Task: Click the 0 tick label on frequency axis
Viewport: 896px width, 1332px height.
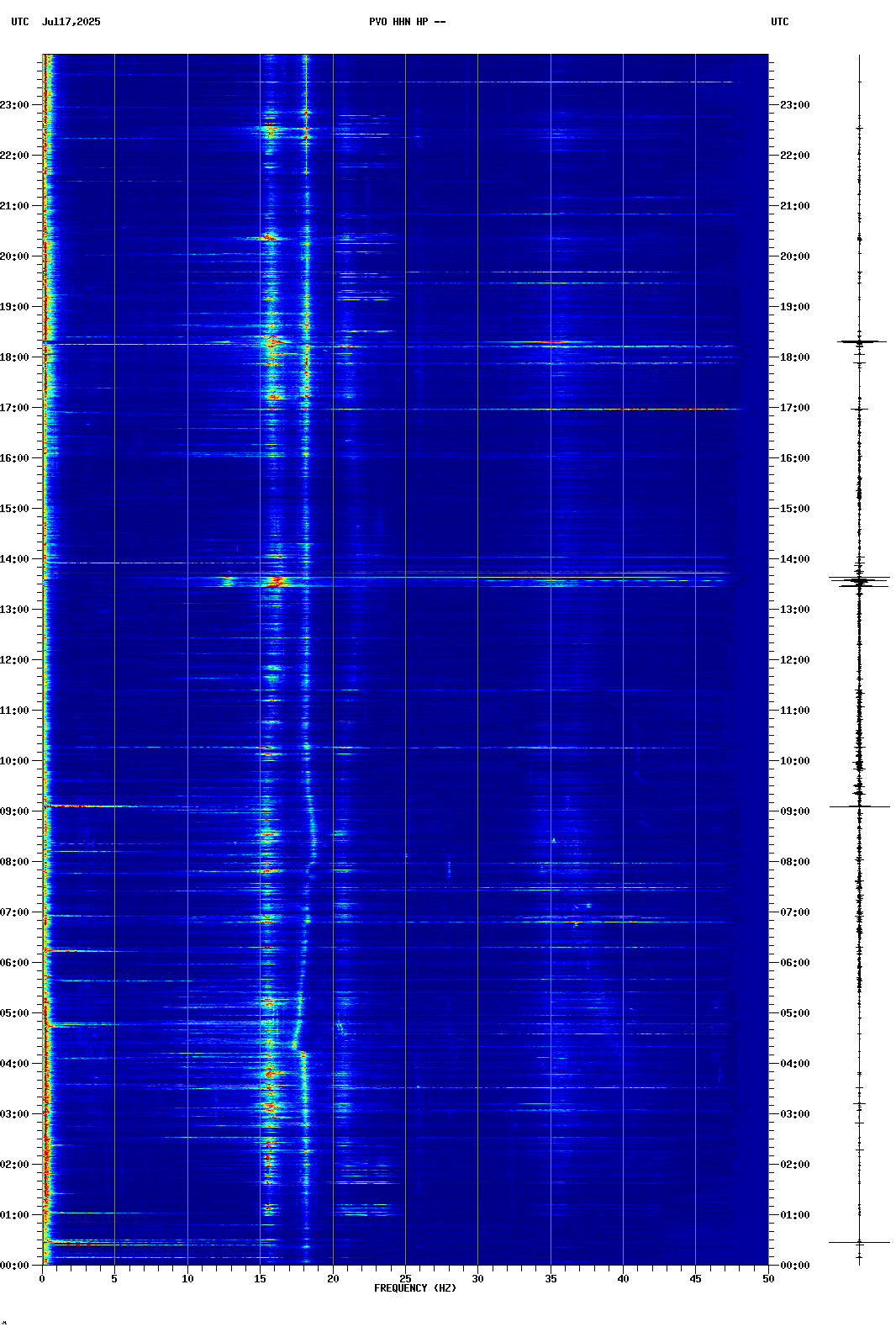Action: click(42, 1279)
